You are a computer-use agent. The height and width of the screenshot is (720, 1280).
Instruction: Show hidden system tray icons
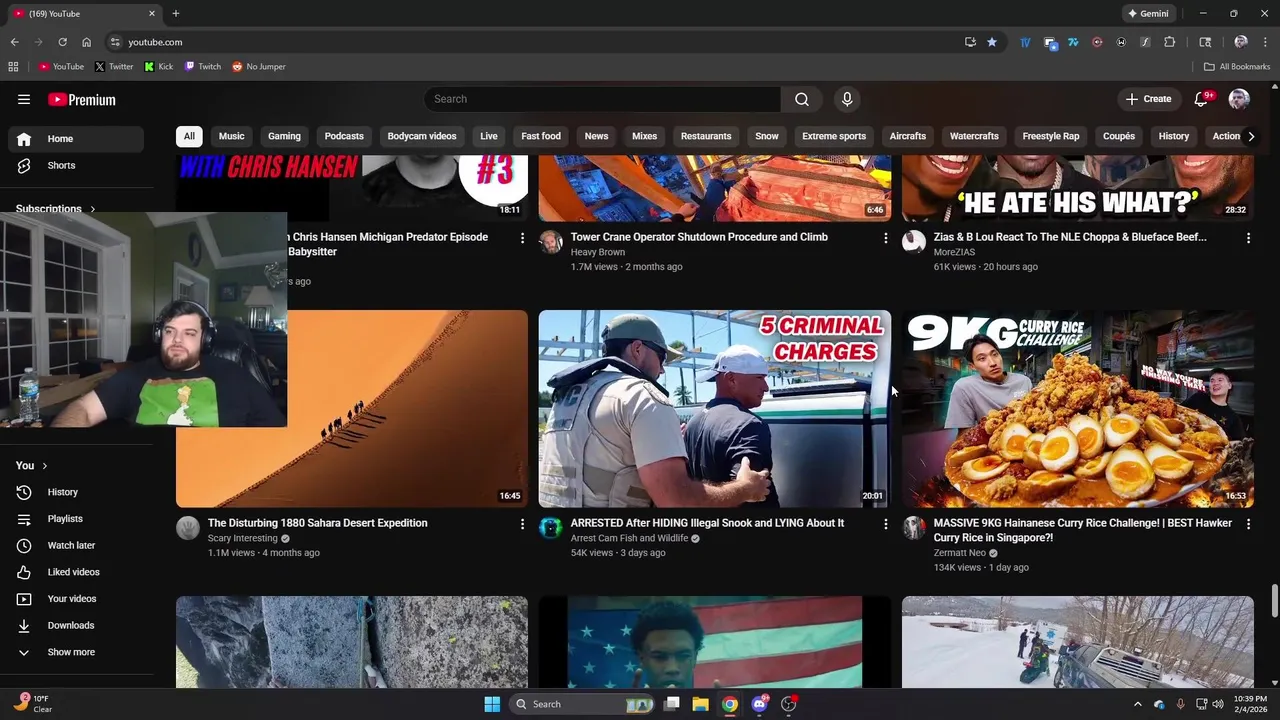point(1137,704)
